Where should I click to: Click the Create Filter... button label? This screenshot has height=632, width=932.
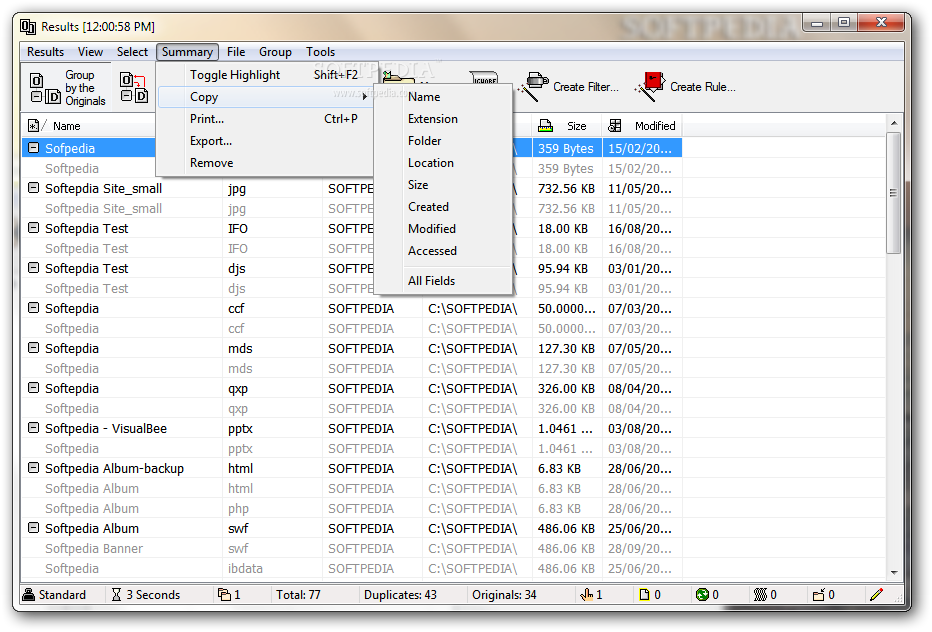coord(585,87)
